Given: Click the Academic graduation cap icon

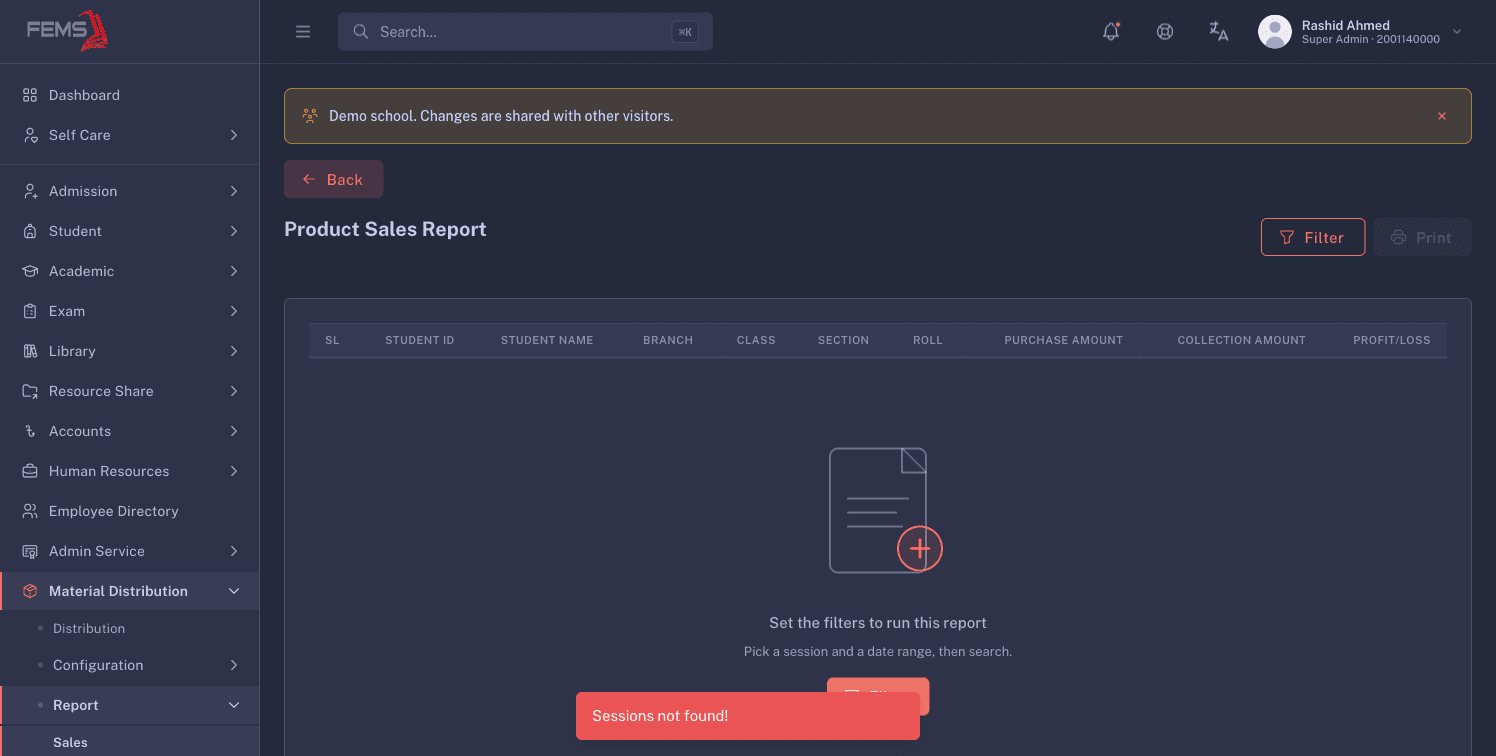Looking at the screenshot, I should tap(30, 271).
